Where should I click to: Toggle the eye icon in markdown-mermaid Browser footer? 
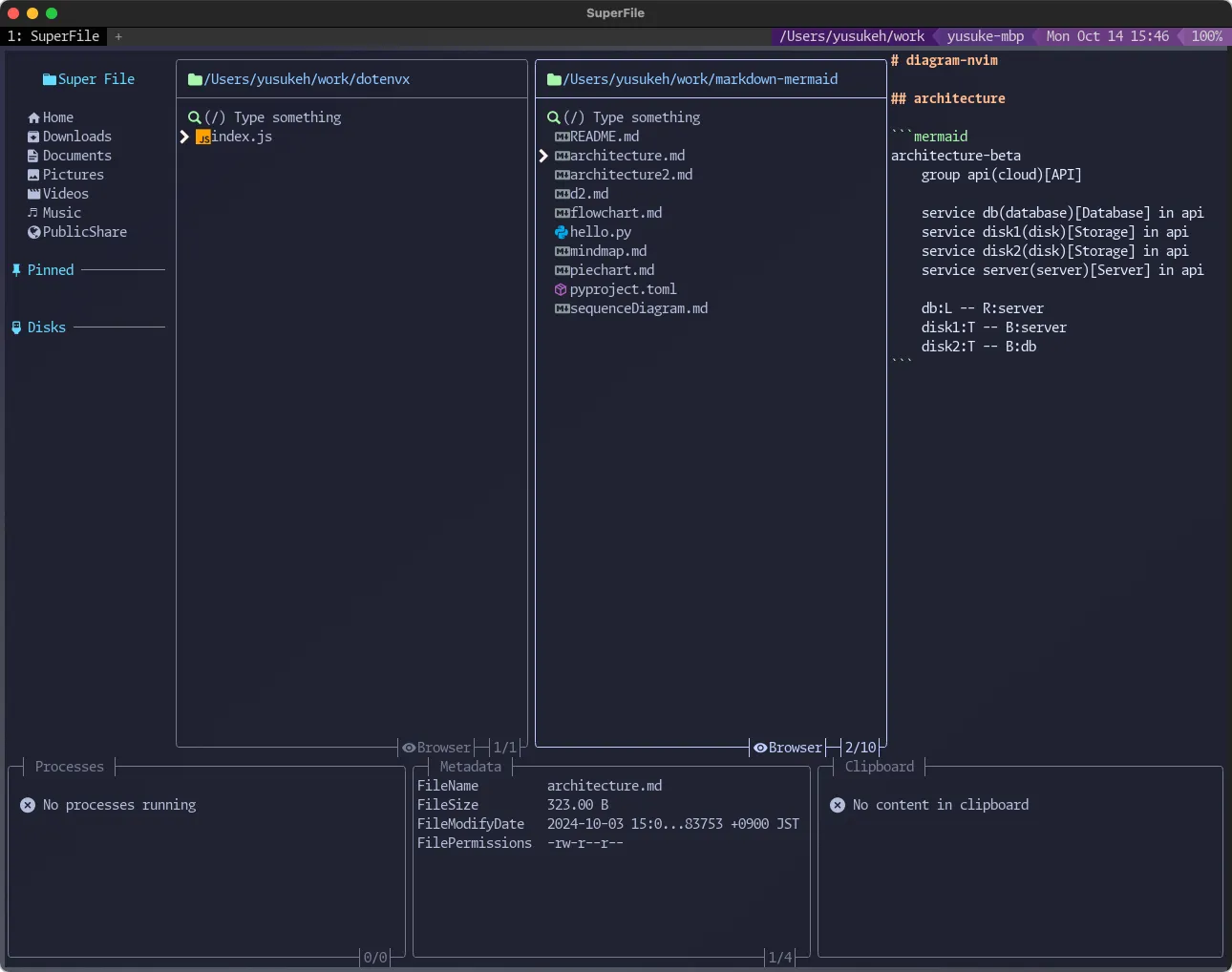click(760, 748)
